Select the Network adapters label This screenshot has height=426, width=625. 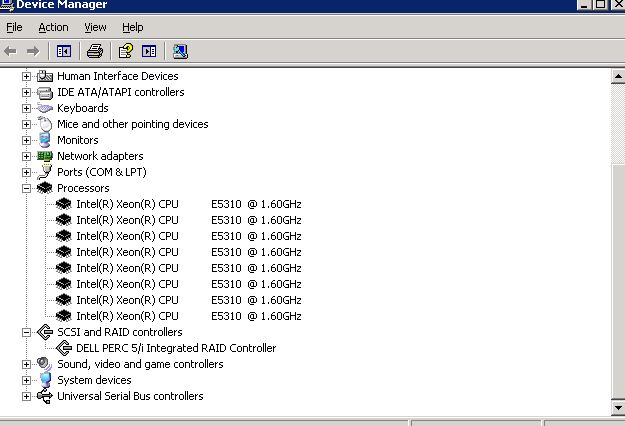click(x=100, y=156)
